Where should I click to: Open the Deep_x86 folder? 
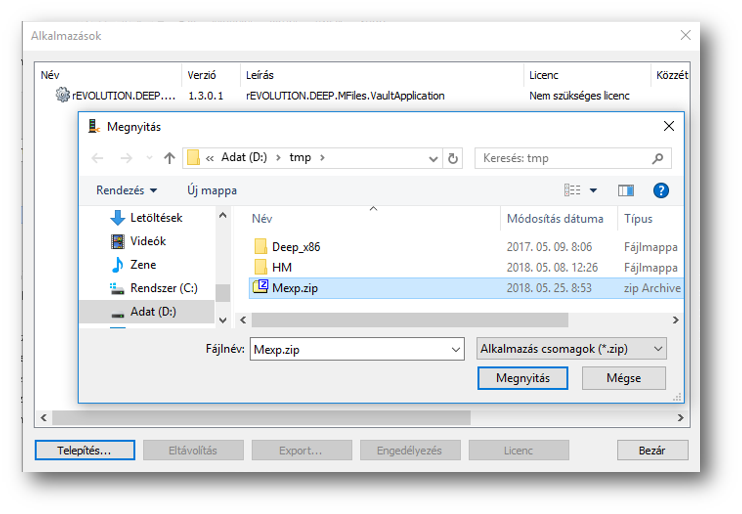point(295,246)
